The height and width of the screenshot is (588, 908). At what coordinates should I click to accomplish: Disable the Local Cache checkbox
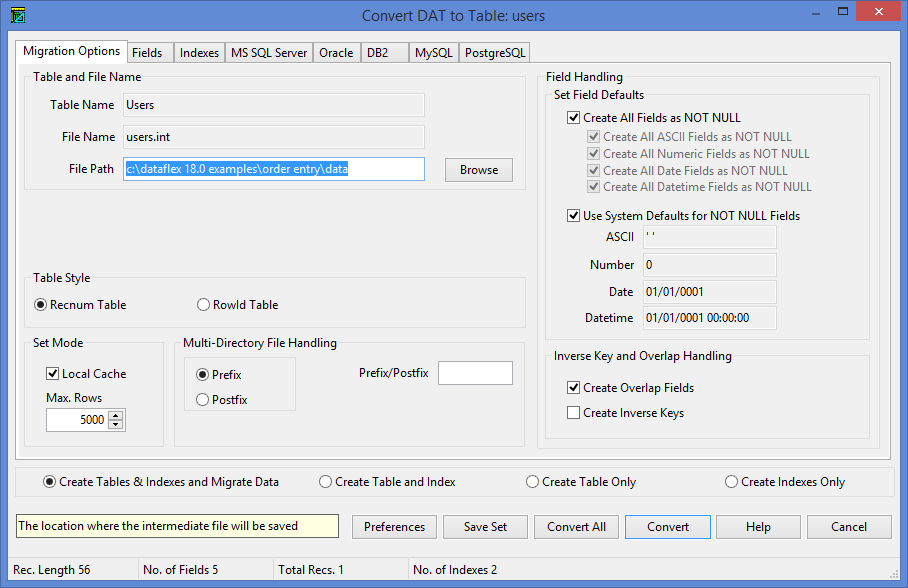53,374
